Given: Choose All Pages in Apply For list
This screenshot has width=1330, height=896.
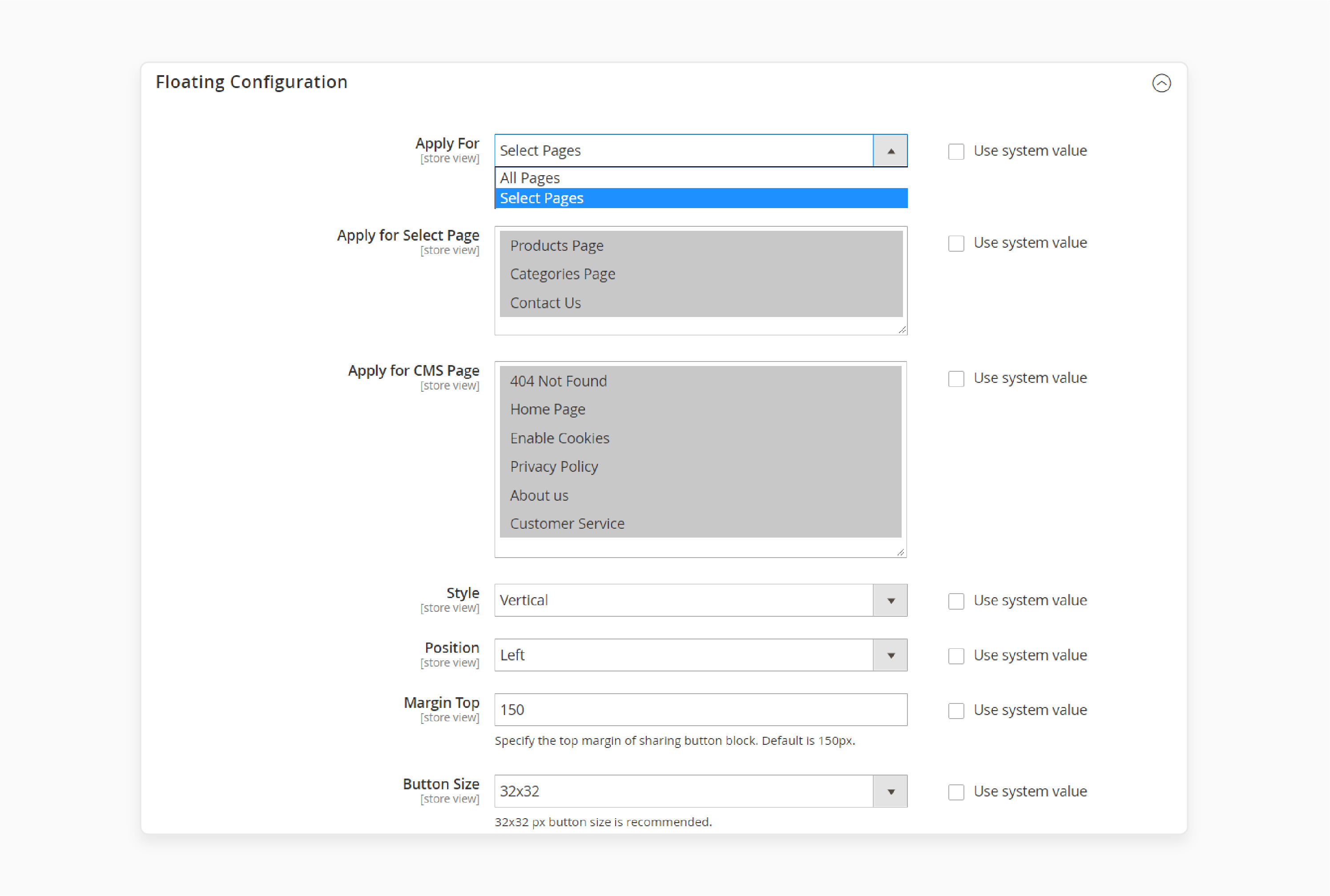Looking at the screenshot, I should tap(701, 178).
